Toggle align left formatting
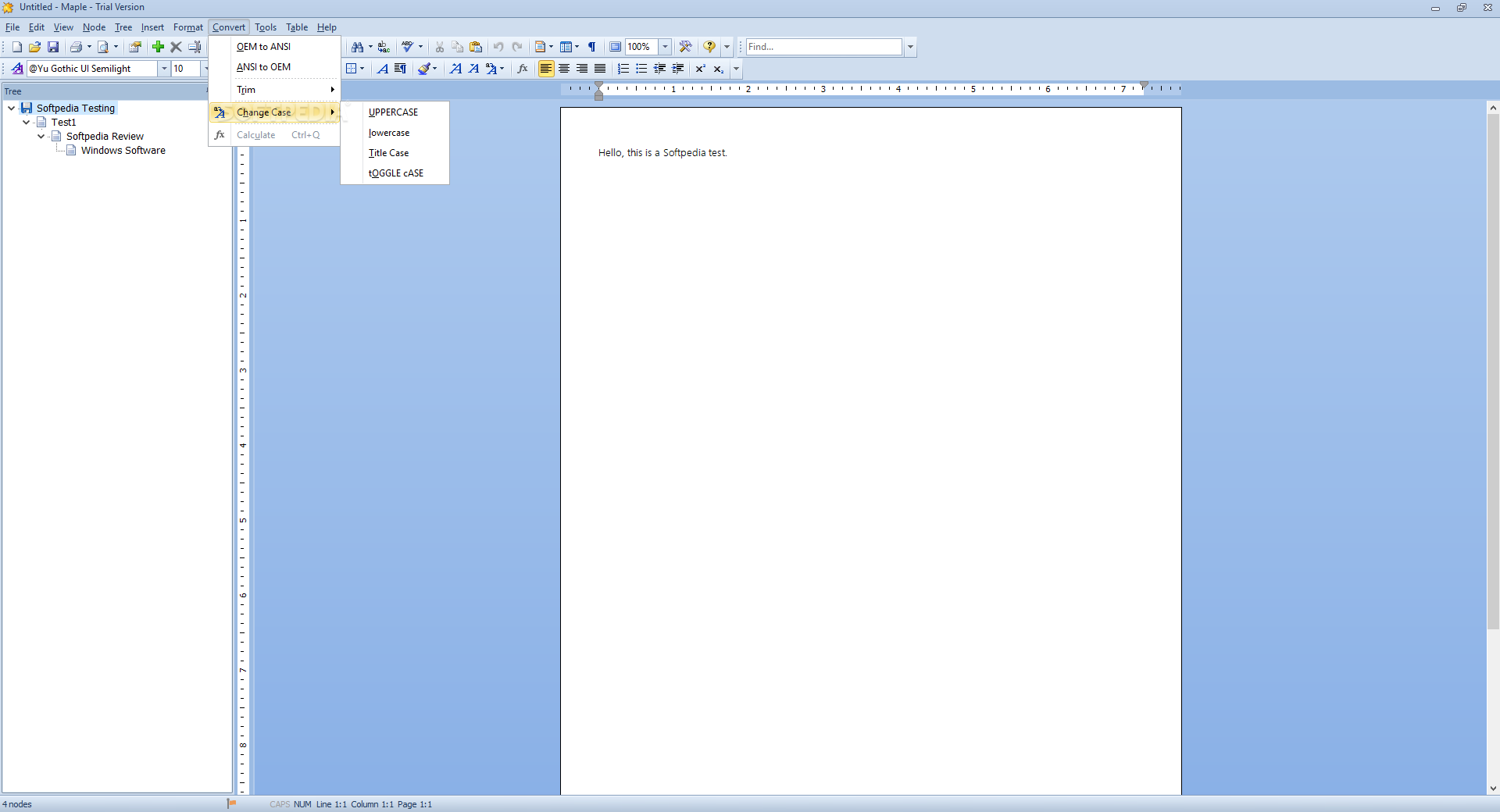 pos(546,69)
